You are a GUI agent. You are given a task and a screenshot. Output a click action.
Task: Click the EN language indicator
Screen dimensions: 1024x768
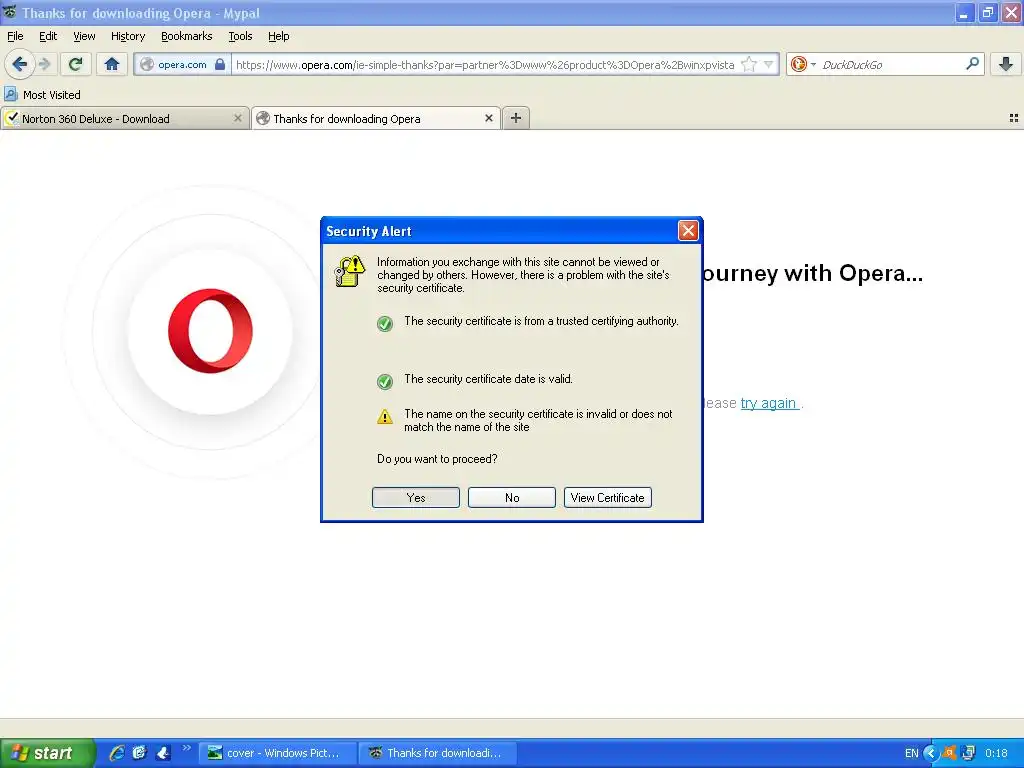click(912, 753)
